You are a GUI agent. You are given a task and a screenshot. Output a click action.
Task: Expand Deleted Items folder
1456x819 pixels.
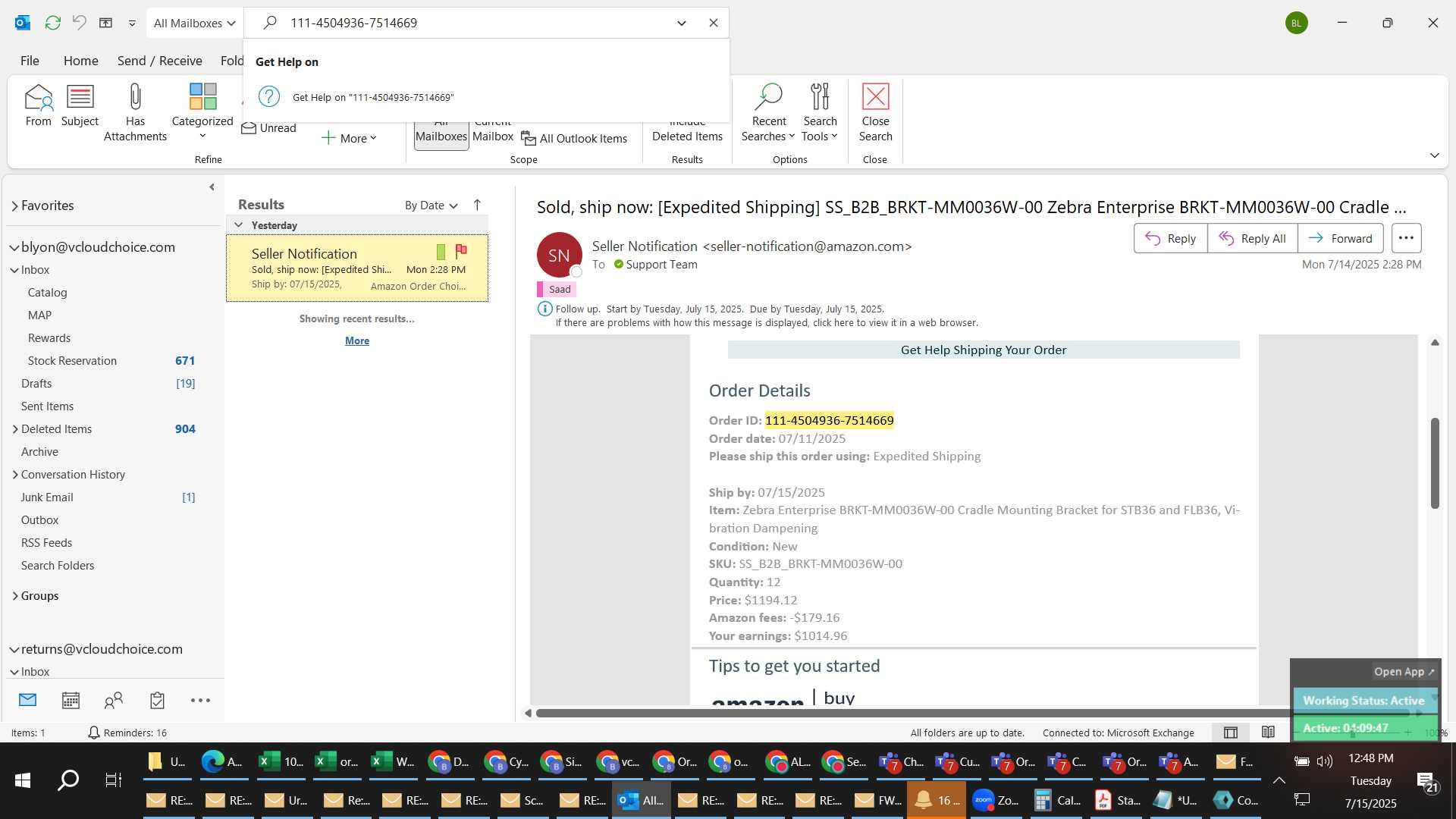tap(15, 429)
